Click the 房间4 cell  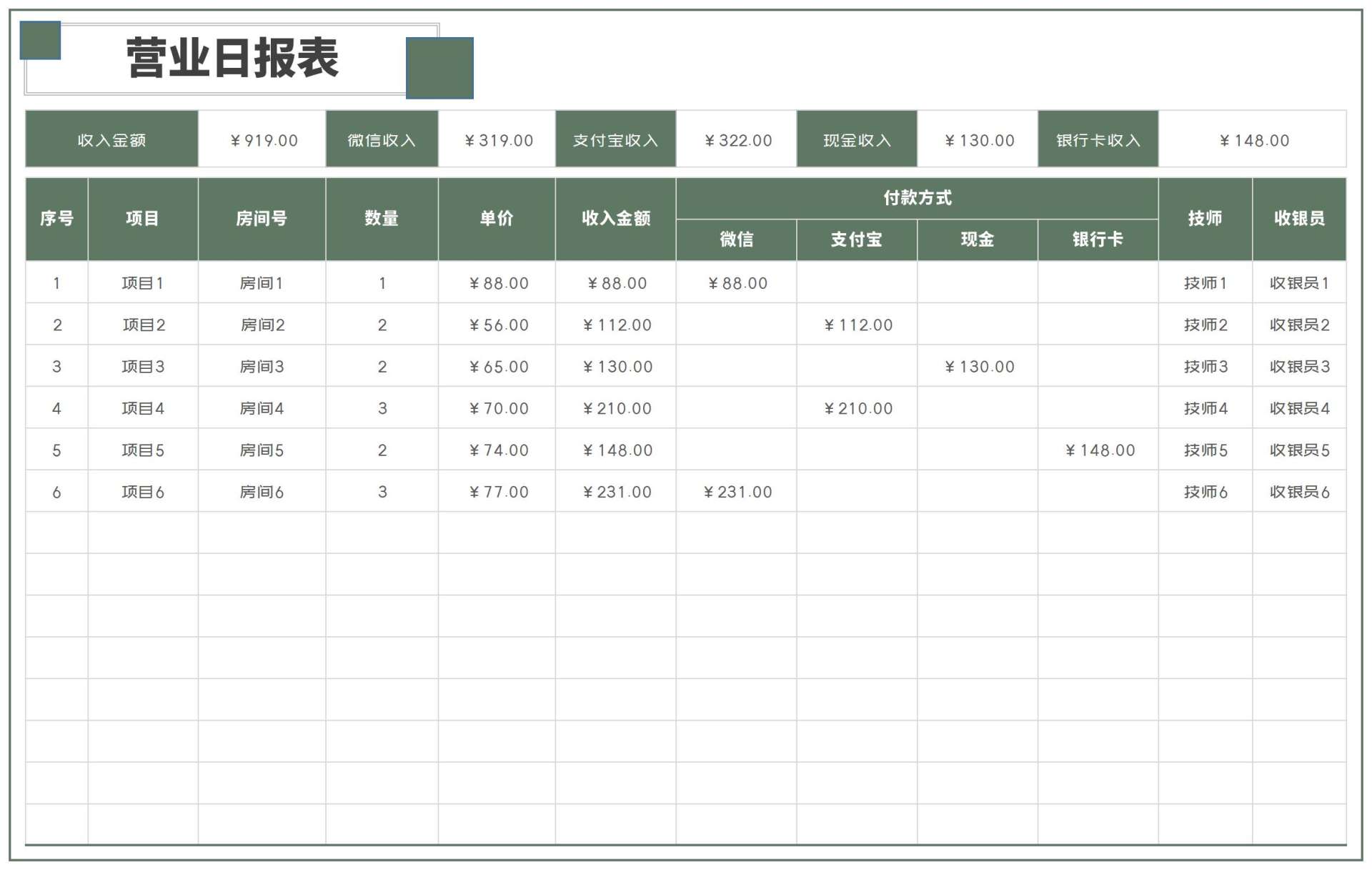tap(262, 408)
